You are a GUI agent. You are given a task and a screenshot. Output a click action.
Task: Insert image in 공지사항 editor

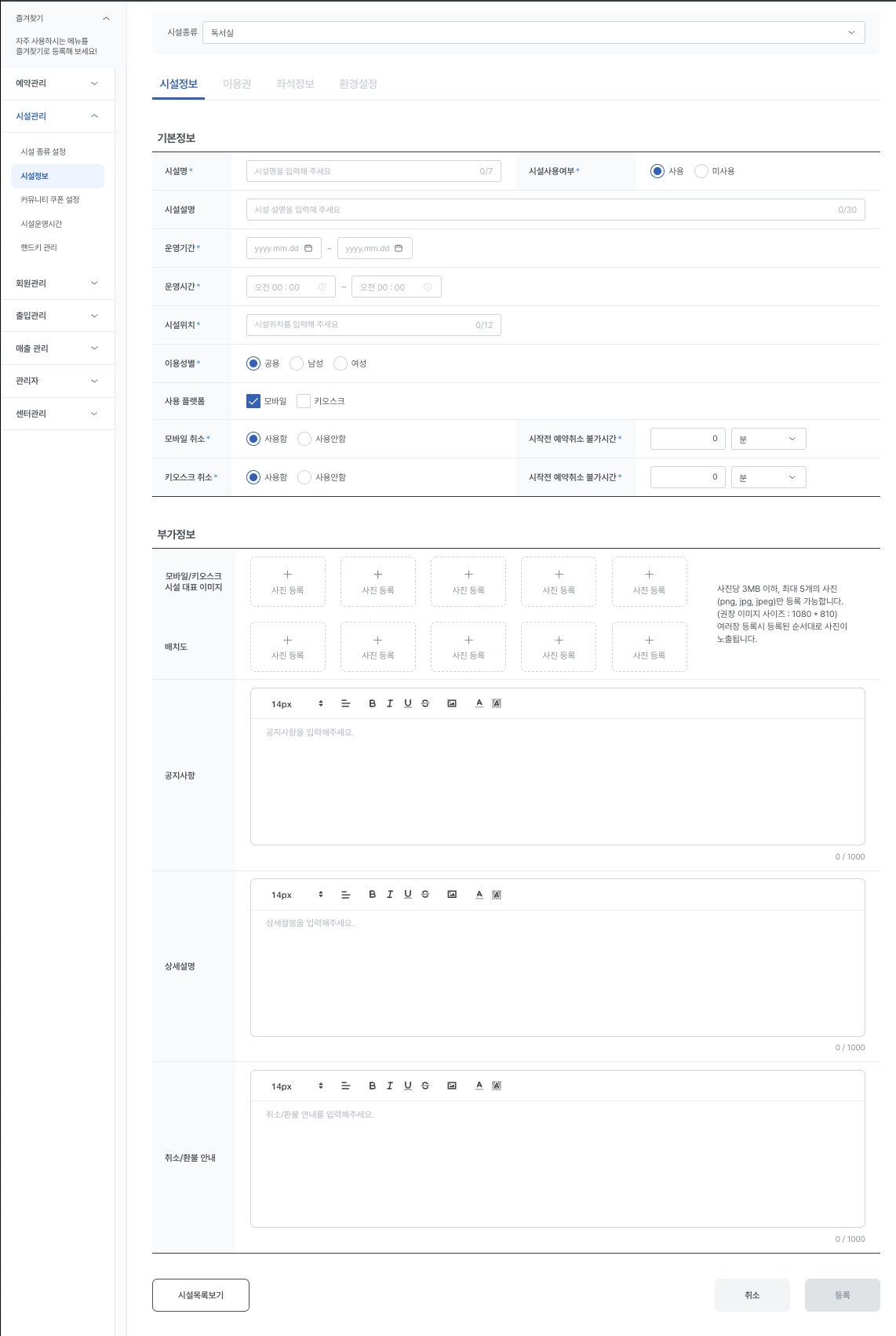click(452, 703)
